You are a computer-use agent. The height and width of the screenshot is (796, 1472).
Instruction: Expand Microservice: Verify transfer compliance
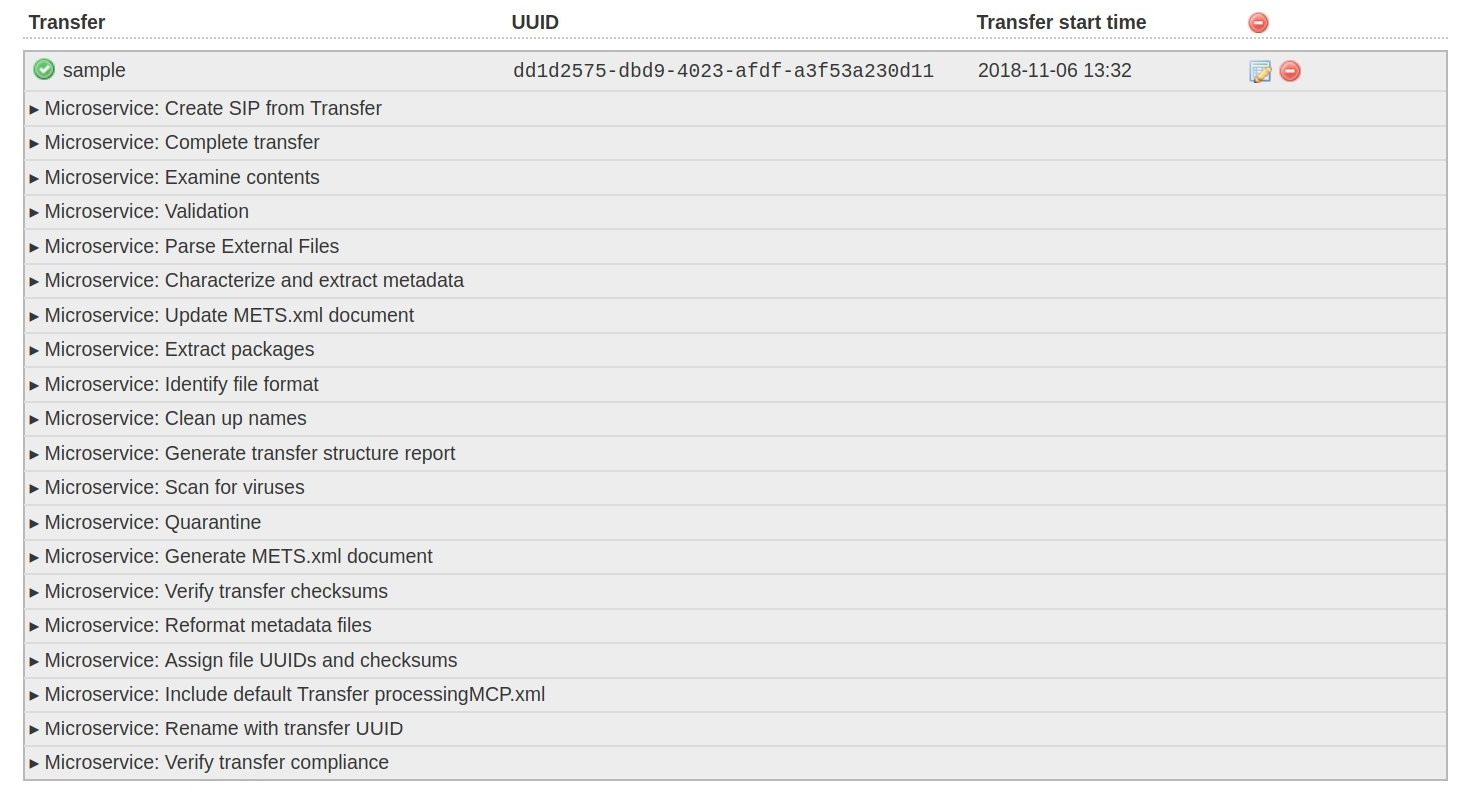tap(216, 762)
